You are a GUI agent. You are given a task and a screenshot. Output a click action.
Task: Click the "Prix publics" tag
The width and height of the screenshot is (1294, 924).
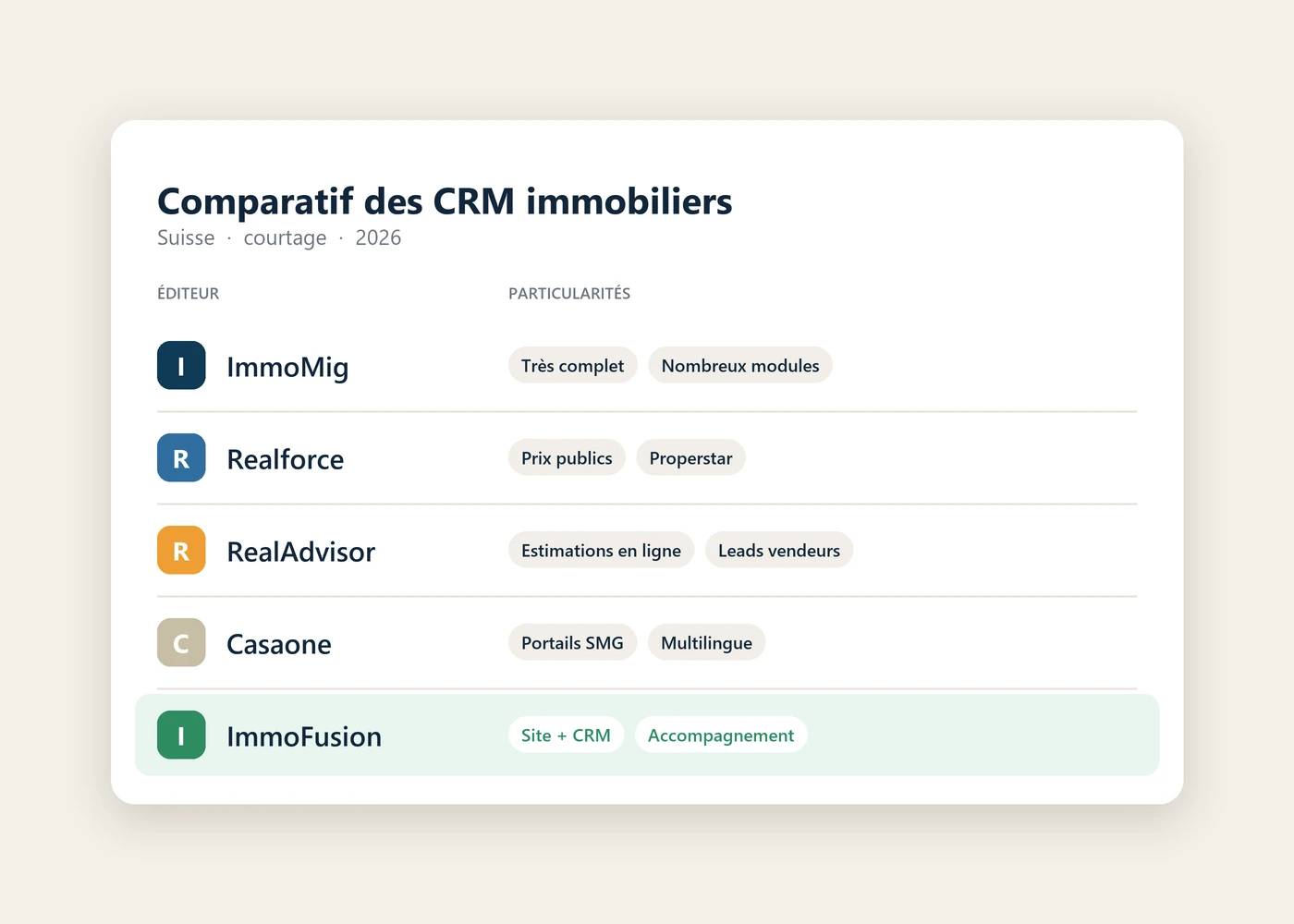pos(567,457)
